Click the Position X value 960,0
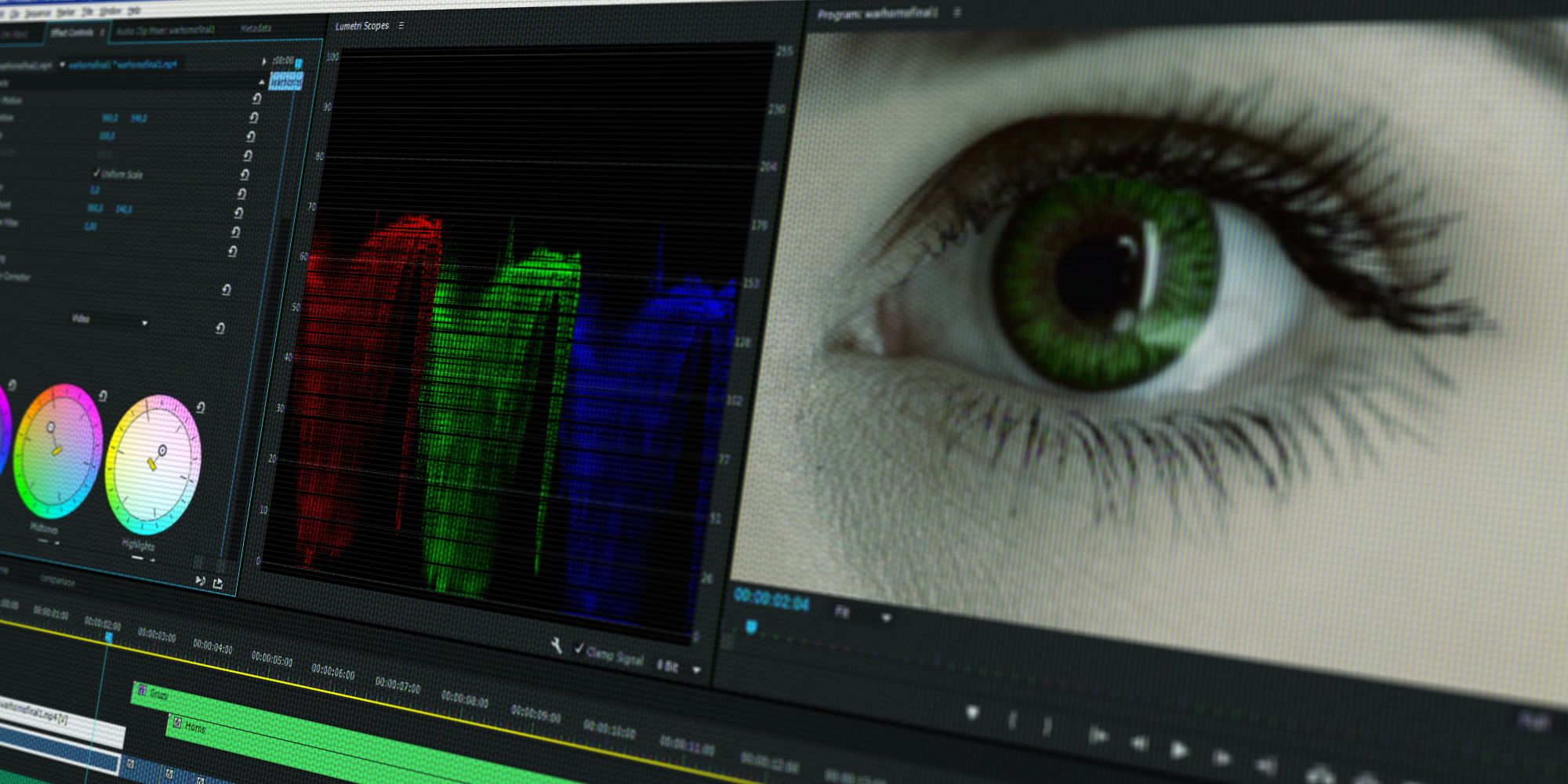 tap(110, 118)
